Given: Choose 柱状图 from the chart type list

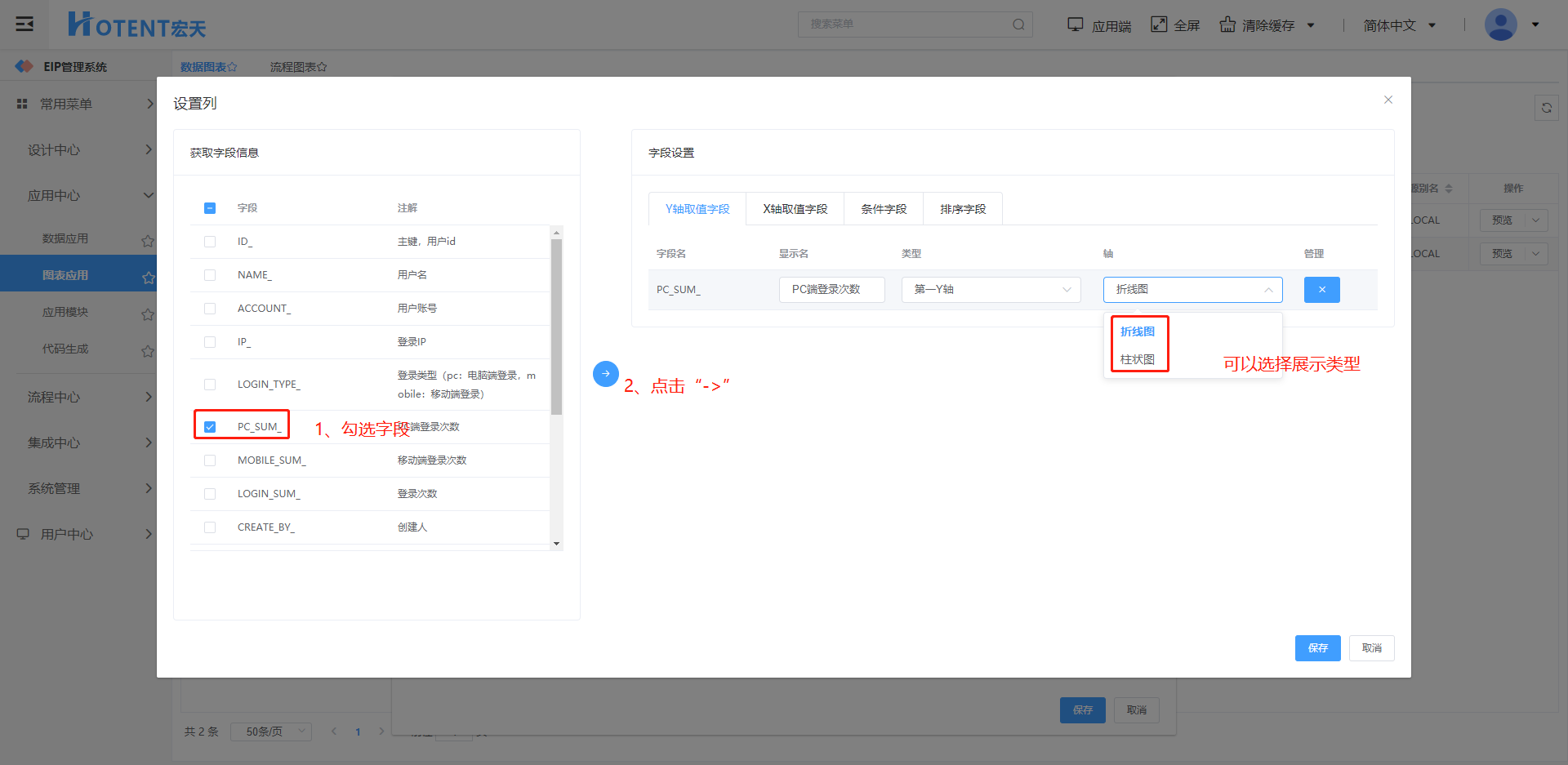Looking at the screenshot, I should [1137, 359].
